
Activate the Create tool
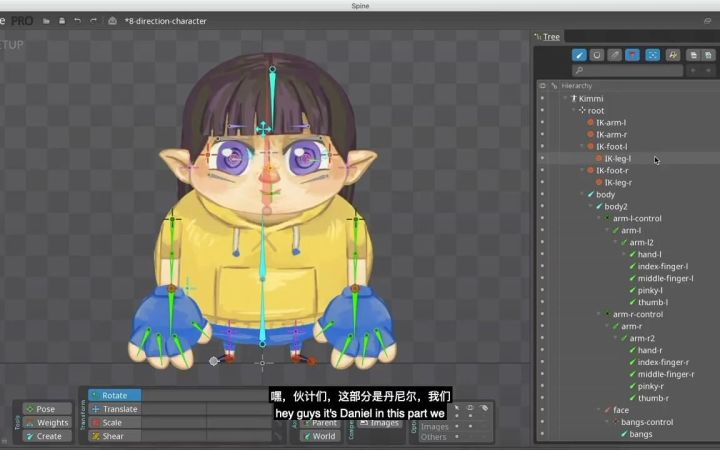coord(47,436)
